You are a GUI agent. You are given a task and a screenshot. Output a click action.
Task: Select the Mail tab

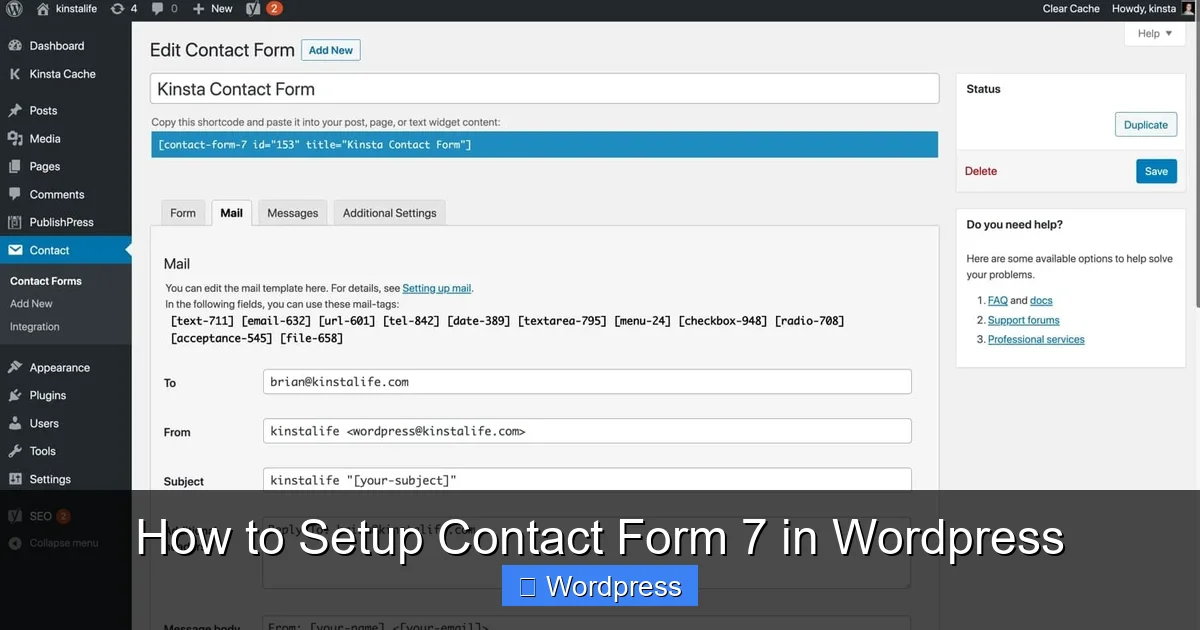point(231,213)
